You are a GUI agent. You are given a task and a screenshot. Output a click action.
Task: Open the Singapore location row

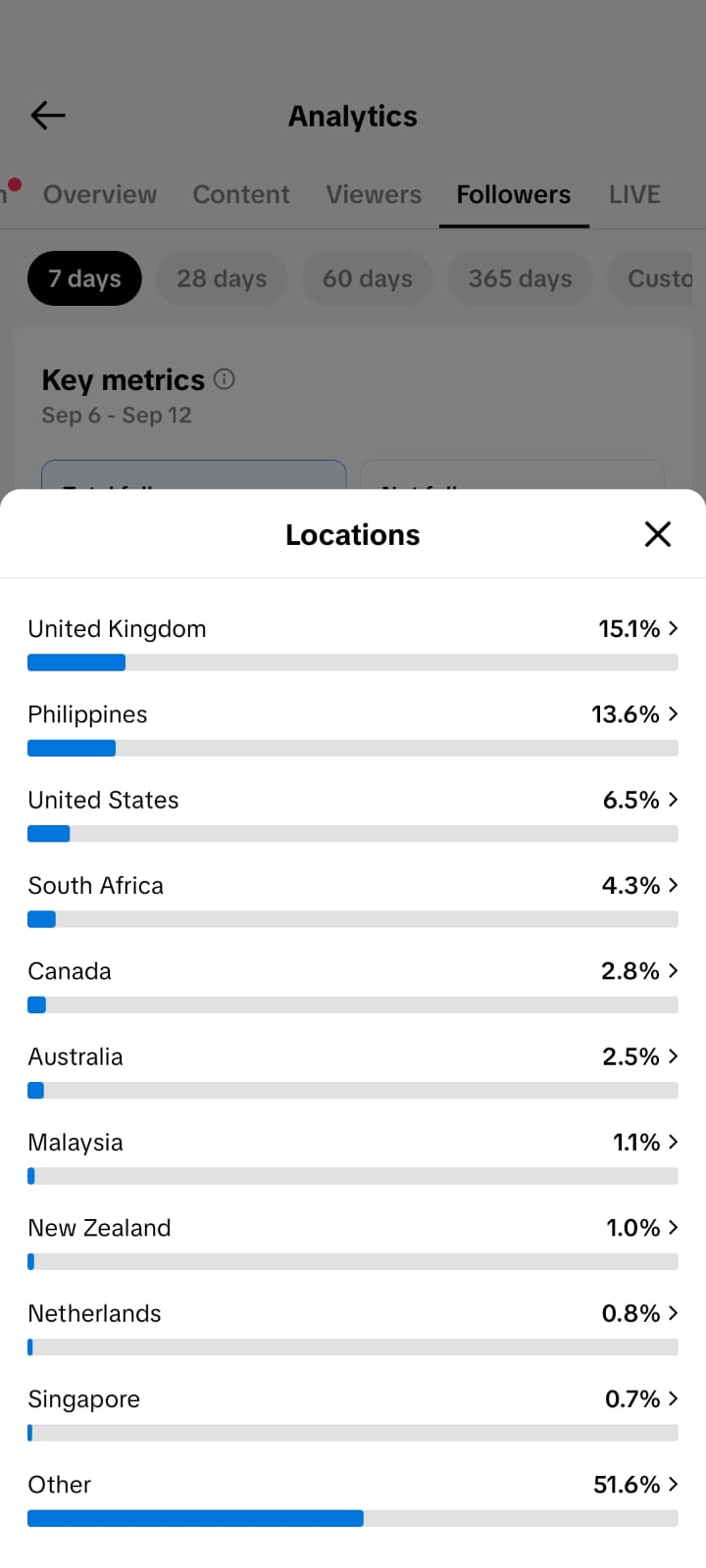[353, 1412]
